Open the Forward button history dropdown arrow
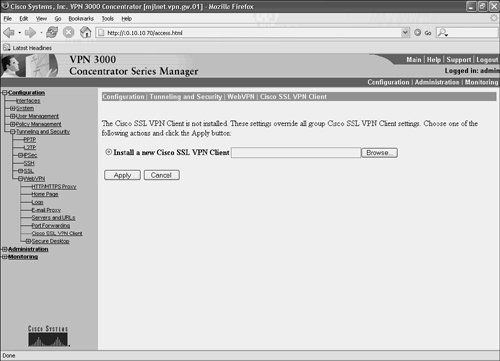This screenshot has height=361, width=500. (x=41, y=33)
